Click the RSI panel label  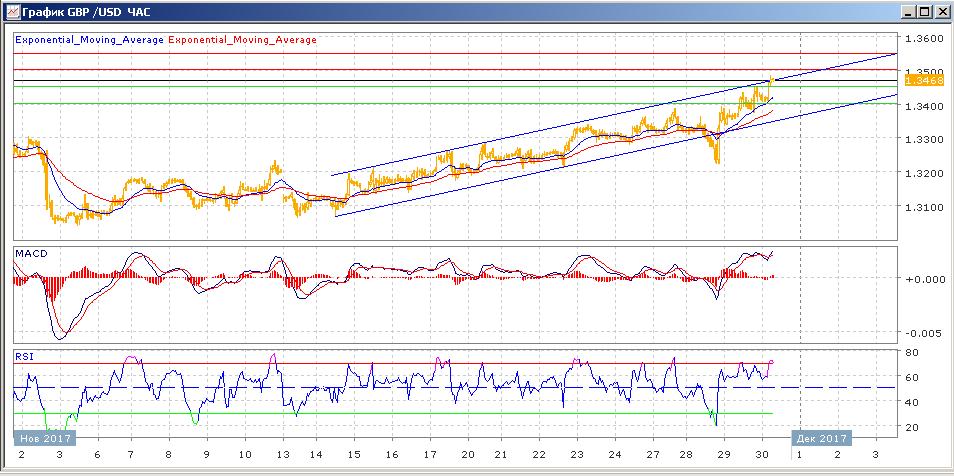coord(23,358)
